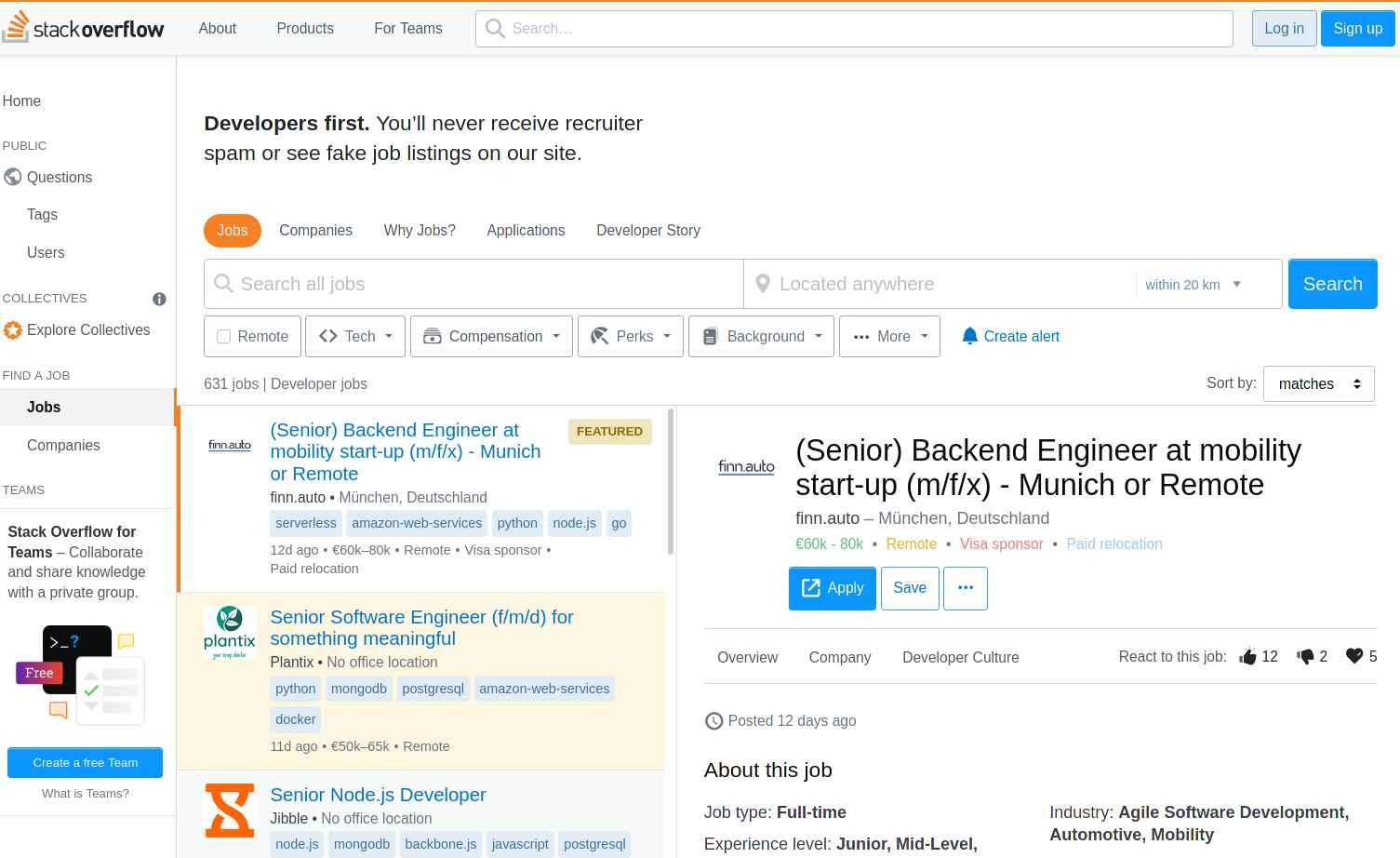Give a thumbs down reaction to this job
The height and width of the screenshot is (858, 1400).
[1305, 657]
